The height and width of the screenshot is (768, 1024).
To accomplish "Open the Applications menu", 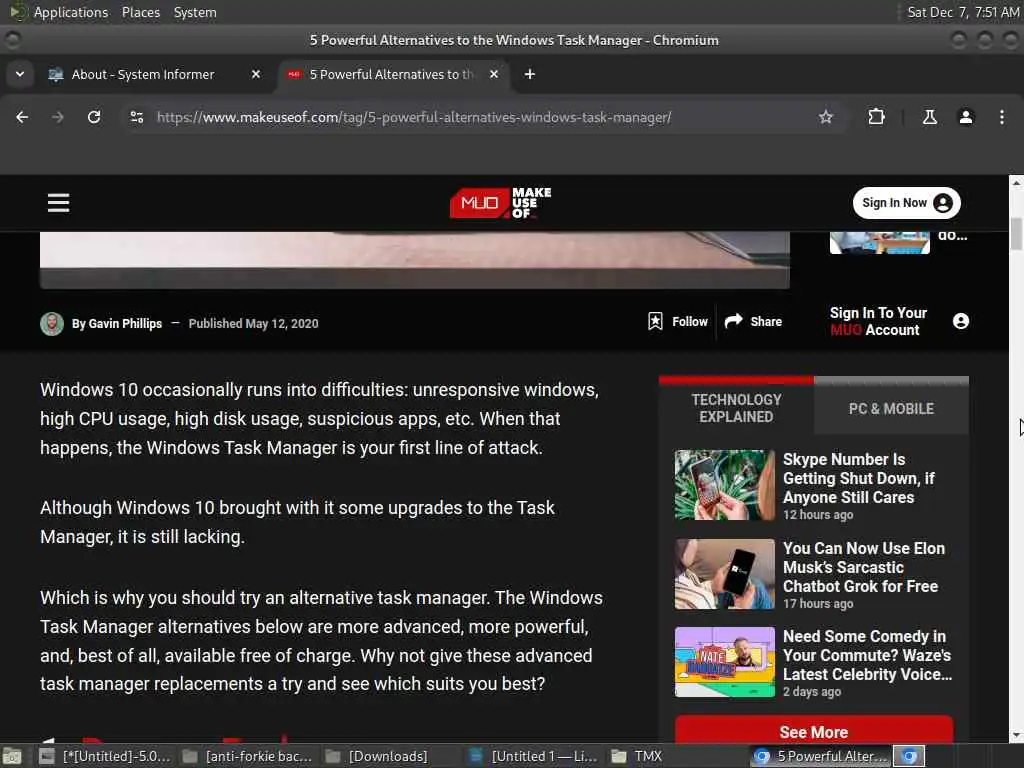I will coord(71,12).
